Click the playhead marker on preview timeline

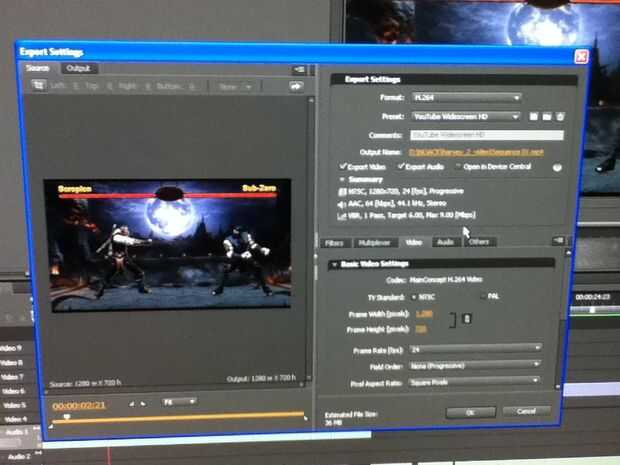67,417
